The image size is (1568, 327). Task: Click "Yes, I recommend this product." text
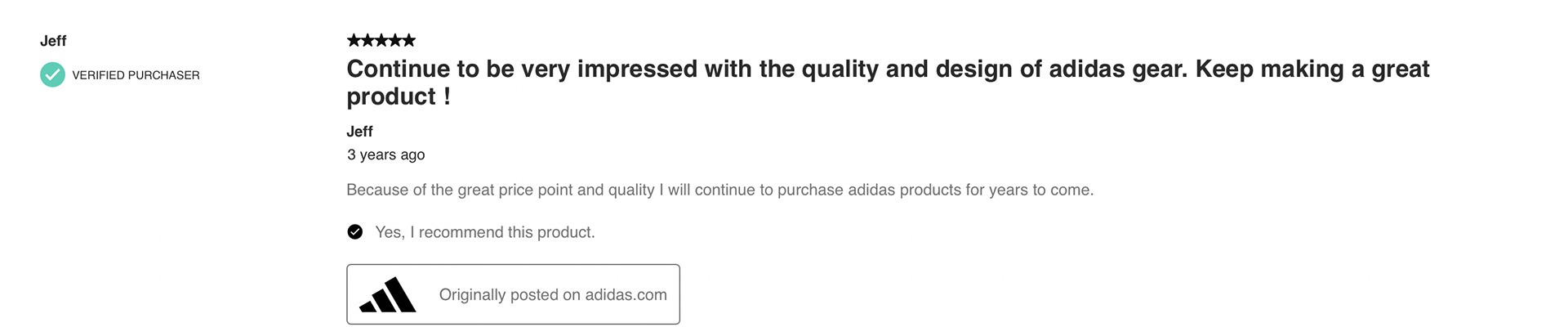tap(484, 232)
